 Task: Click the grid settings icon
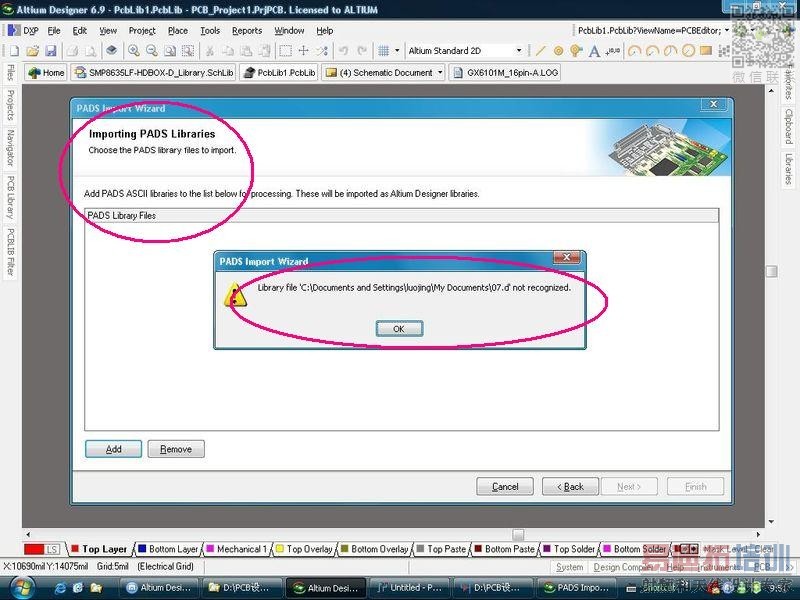(x=384, y=51)
